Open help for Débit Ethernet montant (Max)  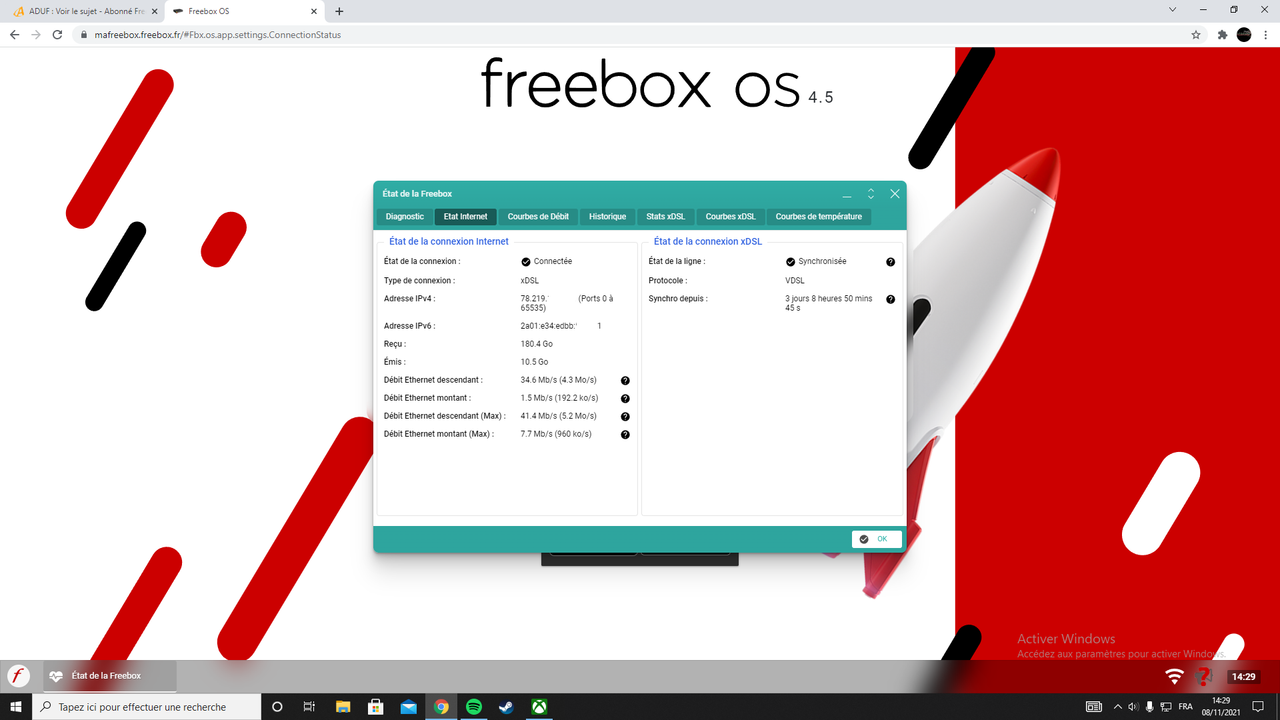(x=625, y=435)
